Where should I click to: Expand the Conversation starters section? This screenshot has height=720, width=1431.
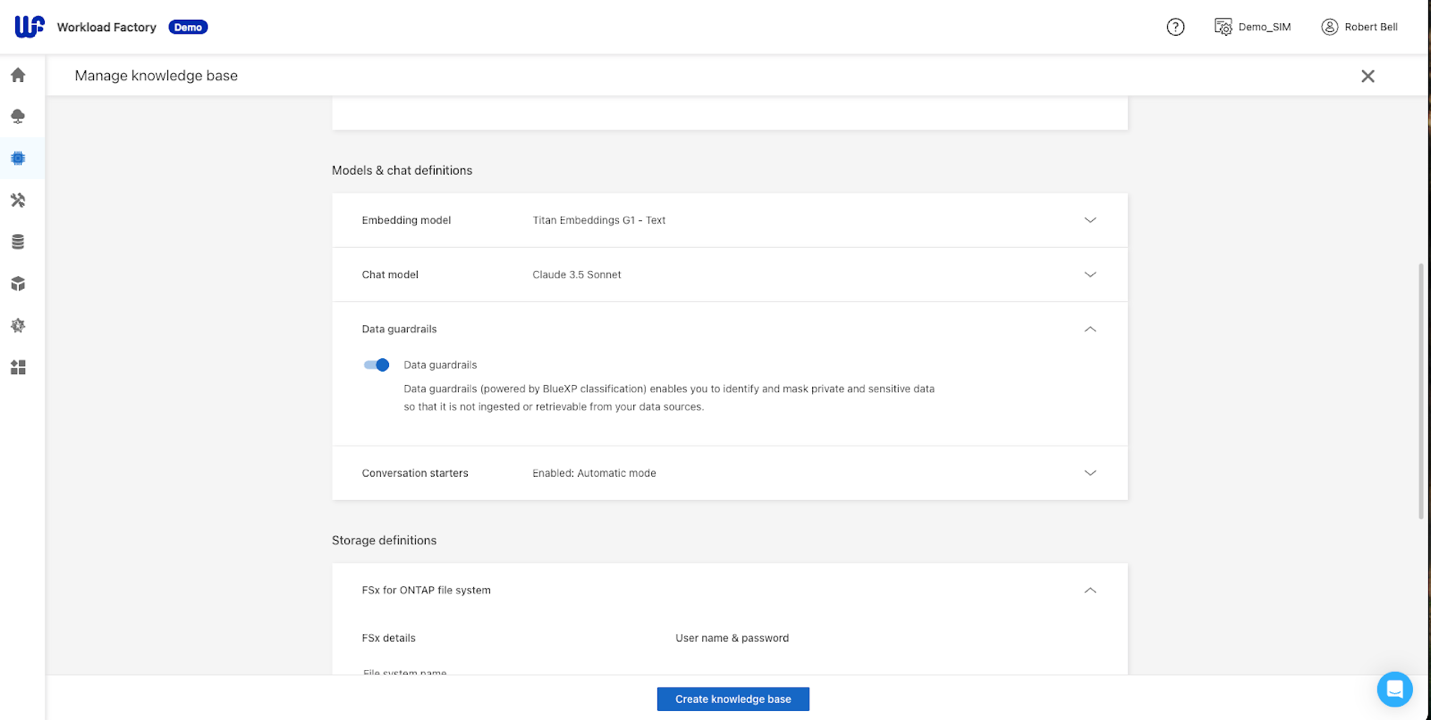(x=1090, y=473)
